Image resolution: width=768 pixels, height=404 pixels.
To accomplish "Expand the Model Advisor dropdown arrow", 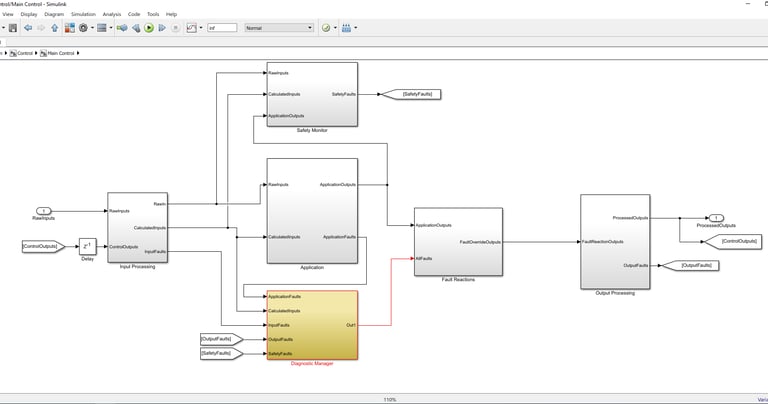I will [336, 28].
